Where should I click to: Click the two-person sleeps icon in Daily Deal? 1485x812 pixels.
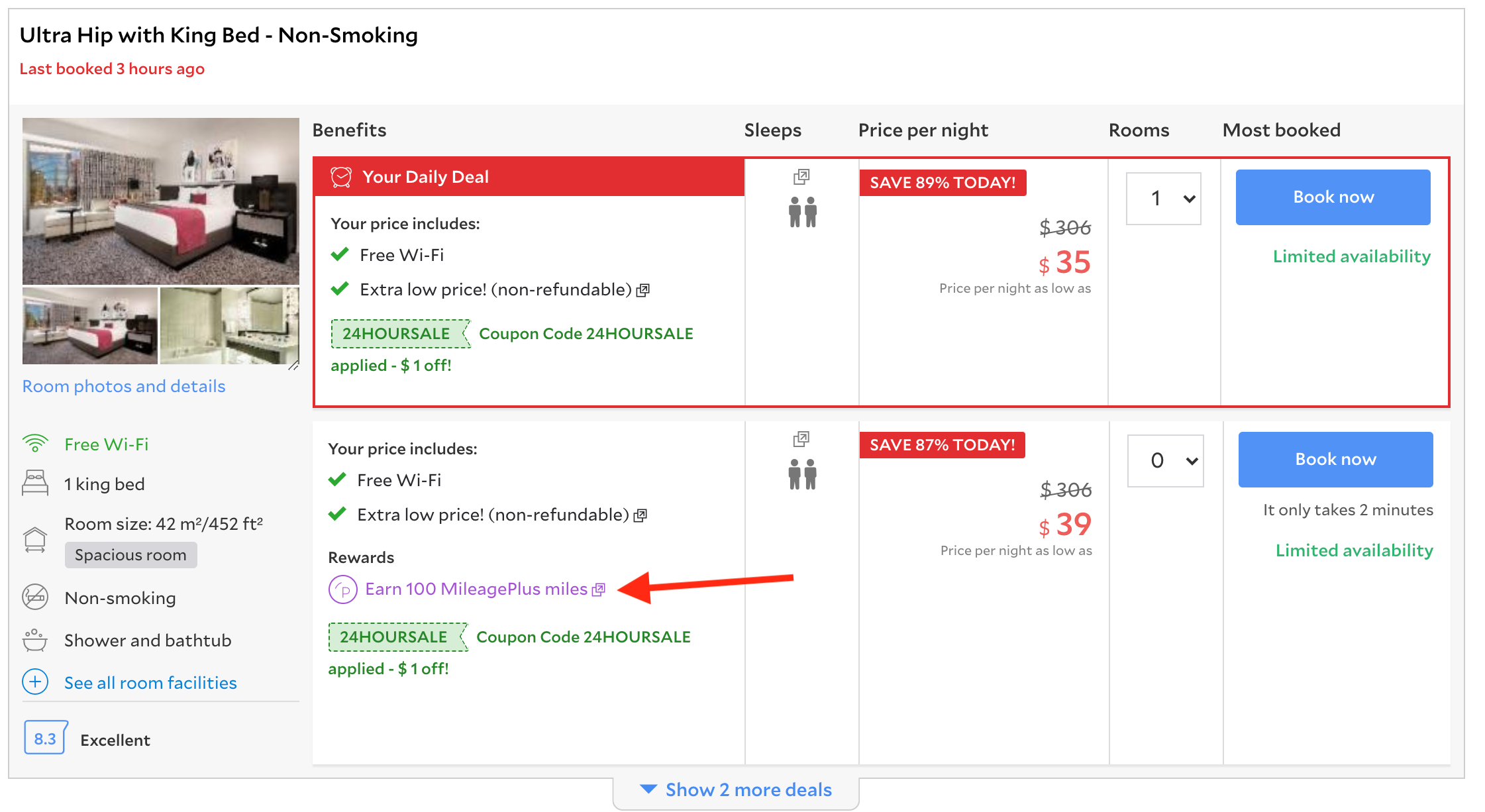point(803,212)
